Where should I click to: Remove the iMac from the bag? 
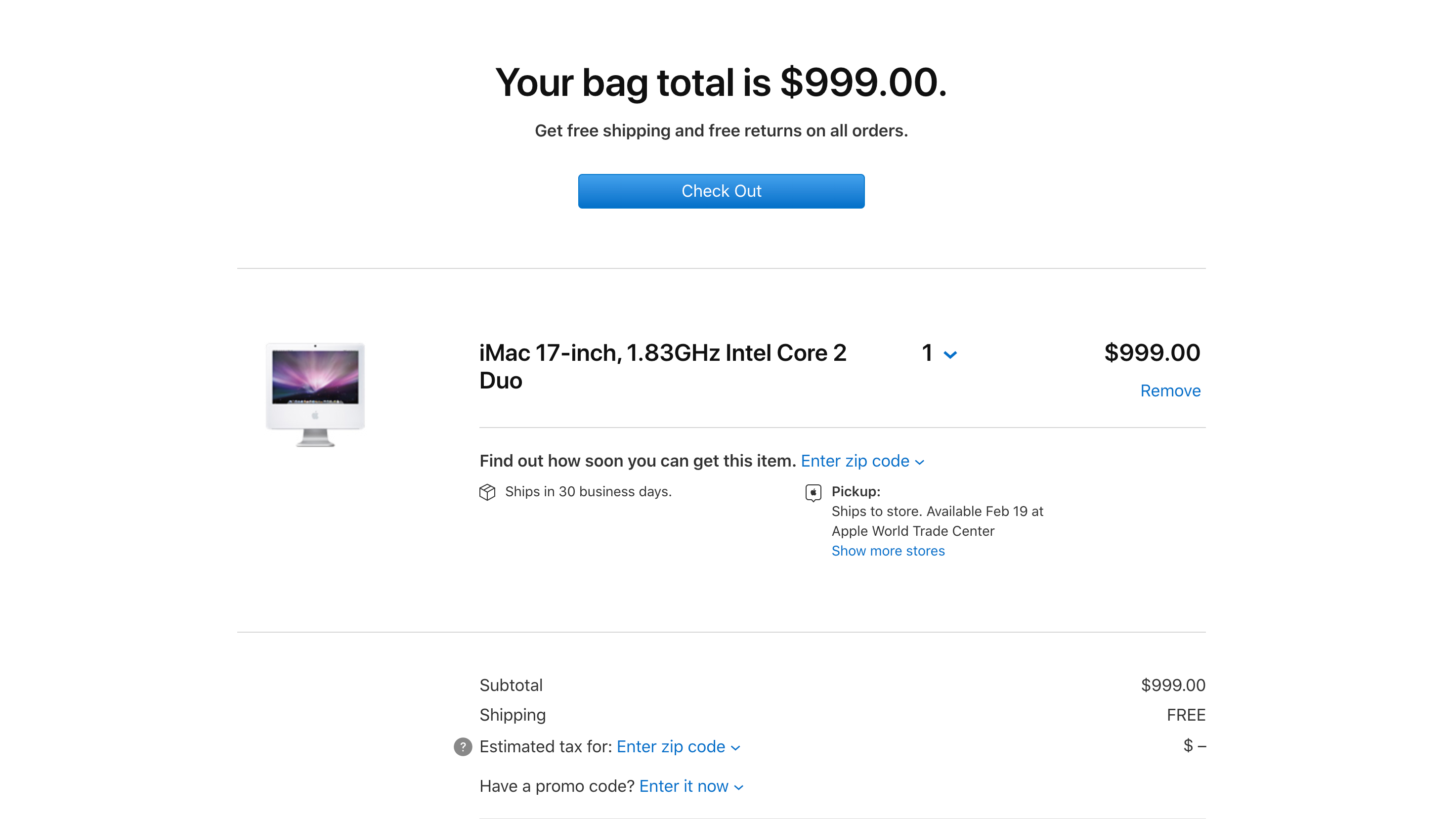pyautogui.click(x=1170, y=390)
